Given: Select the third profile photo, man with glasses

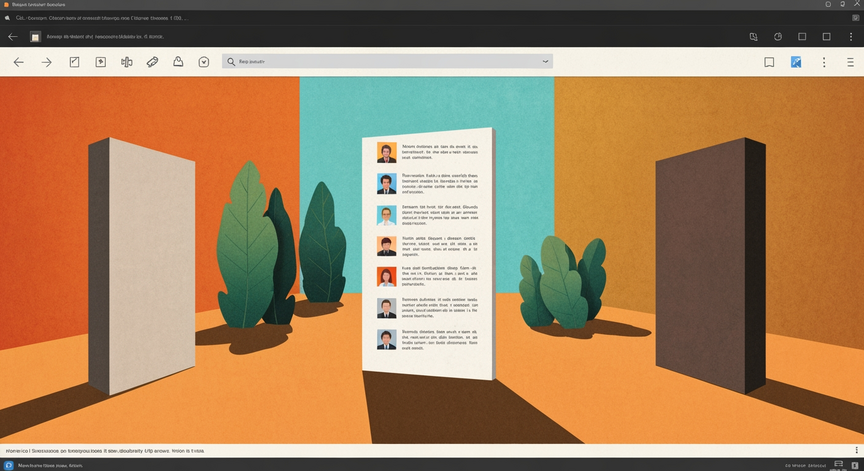Looking at the screenshot, I should tap(386, 215).
